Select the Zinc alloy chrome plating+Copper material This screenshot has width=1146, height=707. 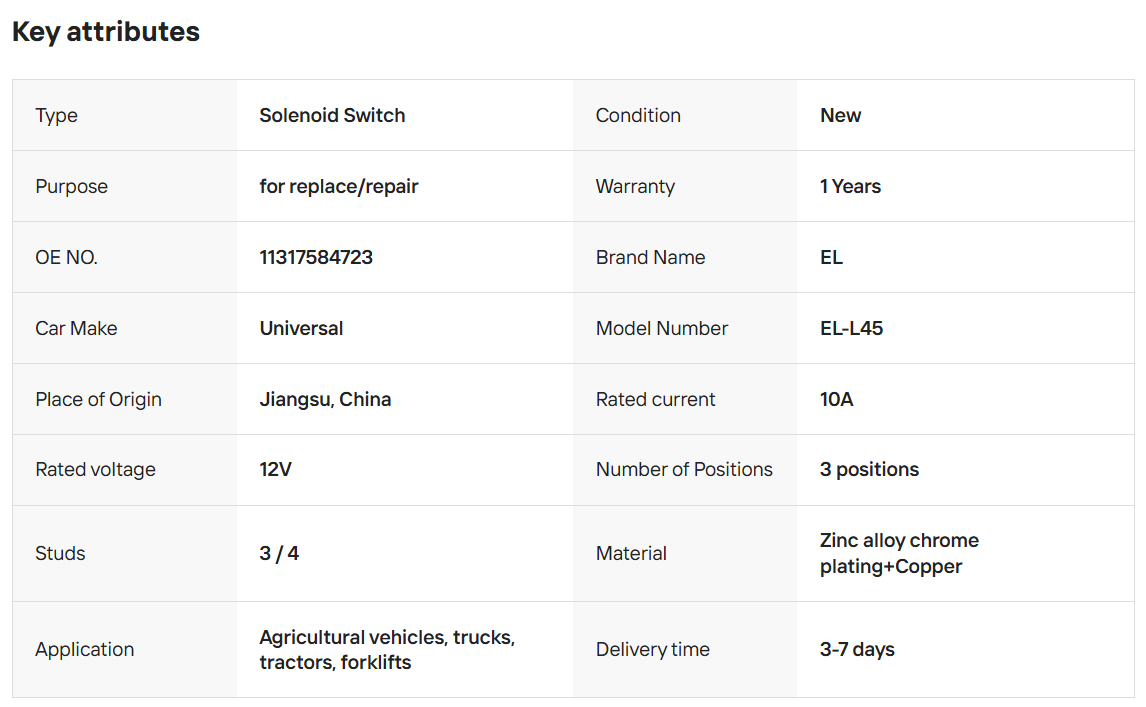[x=899, y=553]
